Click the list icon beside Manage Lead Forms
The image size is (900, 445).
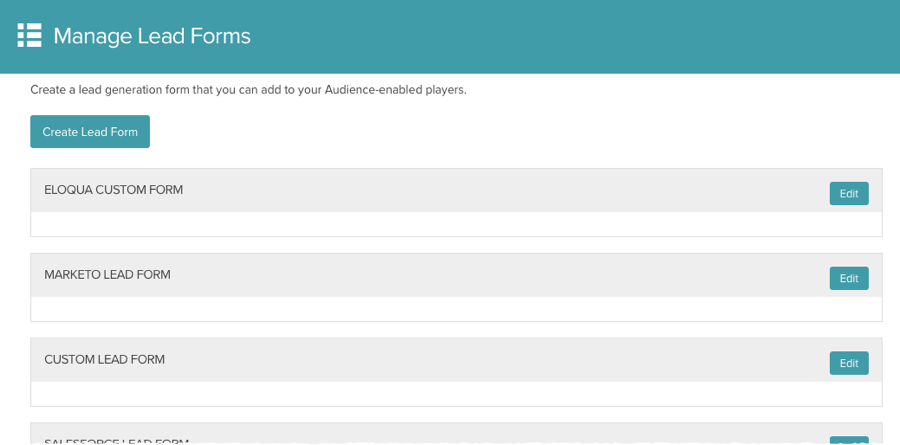29,36
